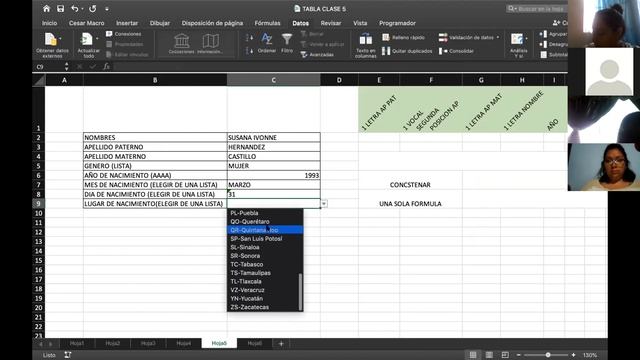
Task: Click the Avanzadas filter button
Action: [x=317, y=54]
